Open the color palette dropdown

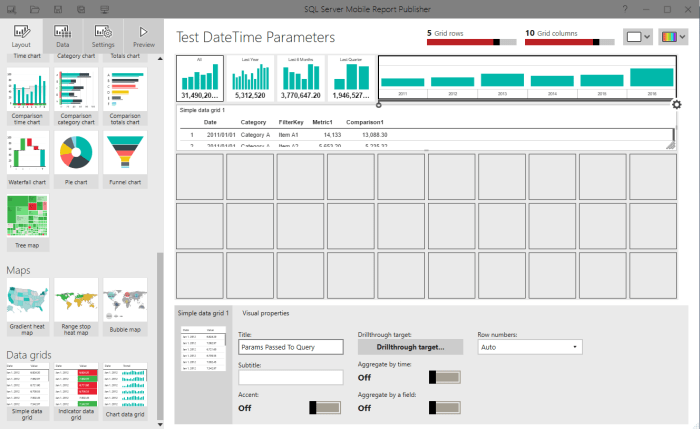[673, 37]
